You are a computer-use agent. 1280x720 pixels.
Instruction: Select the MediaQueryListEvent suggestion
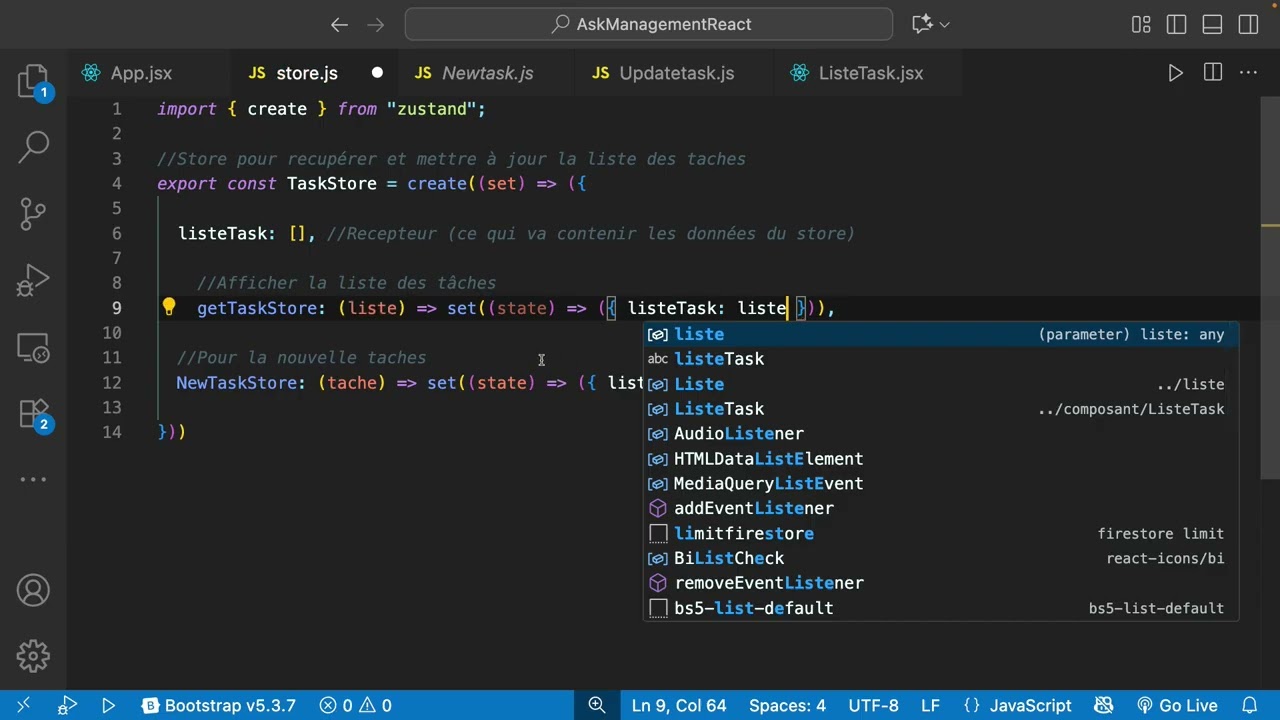(x=941, y=483)
